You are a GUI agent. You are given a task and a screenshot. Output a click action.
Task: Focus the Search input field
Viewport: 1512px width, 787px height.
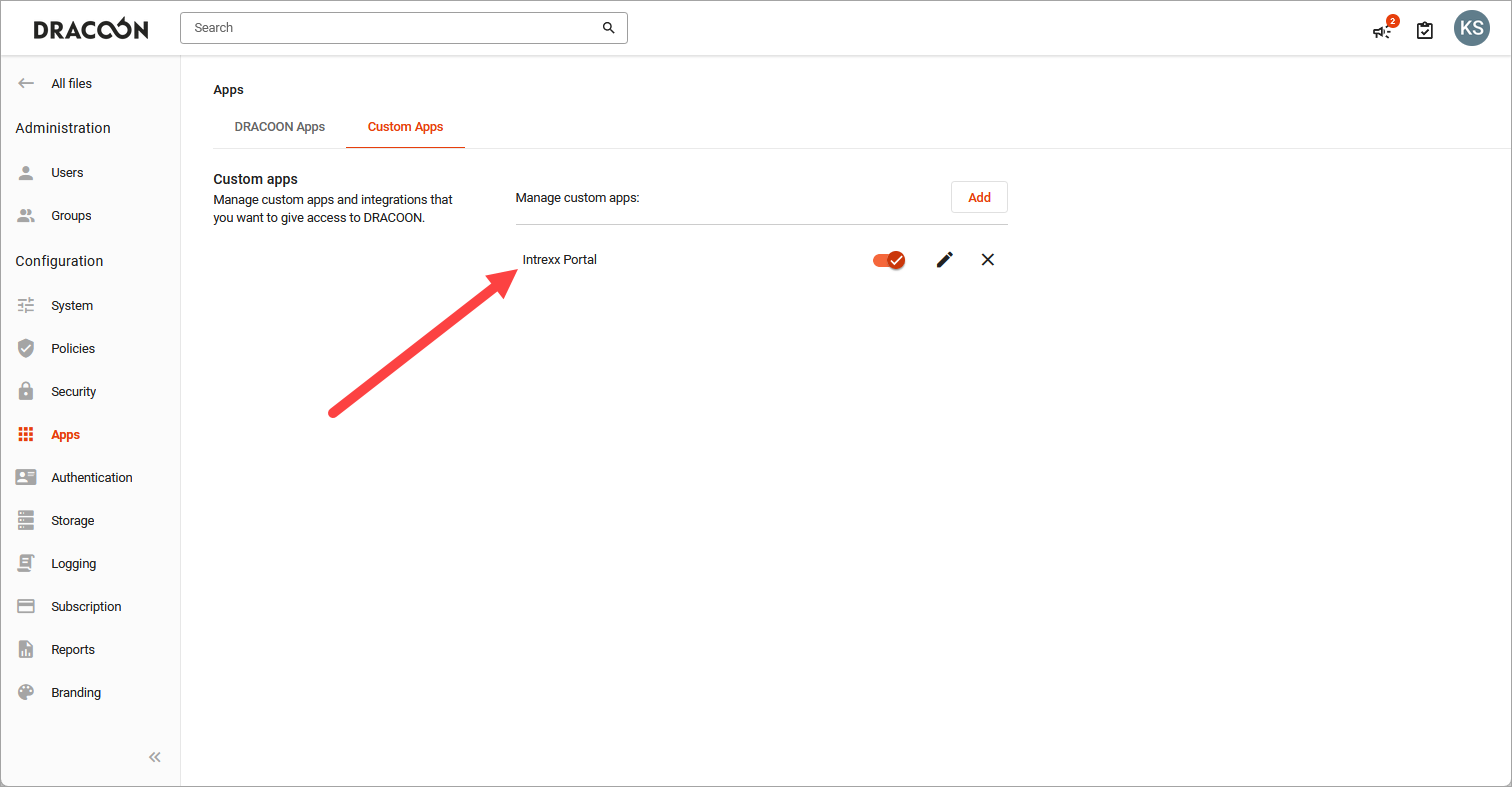390,28
